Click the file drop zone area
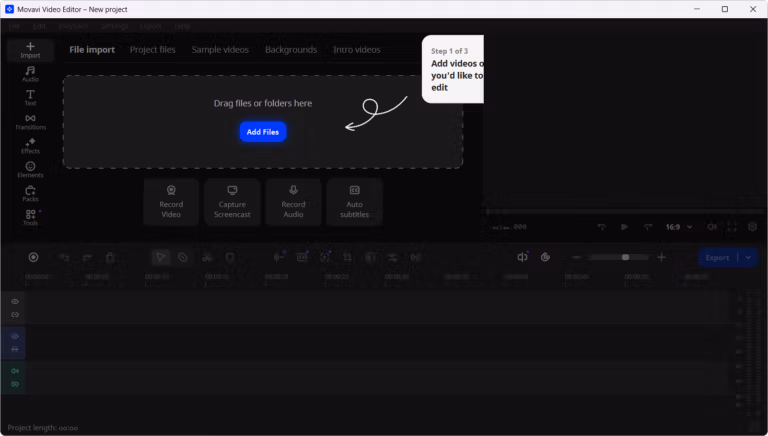The width and height of the screenshot is (768, 436). (x=263, y=122)
